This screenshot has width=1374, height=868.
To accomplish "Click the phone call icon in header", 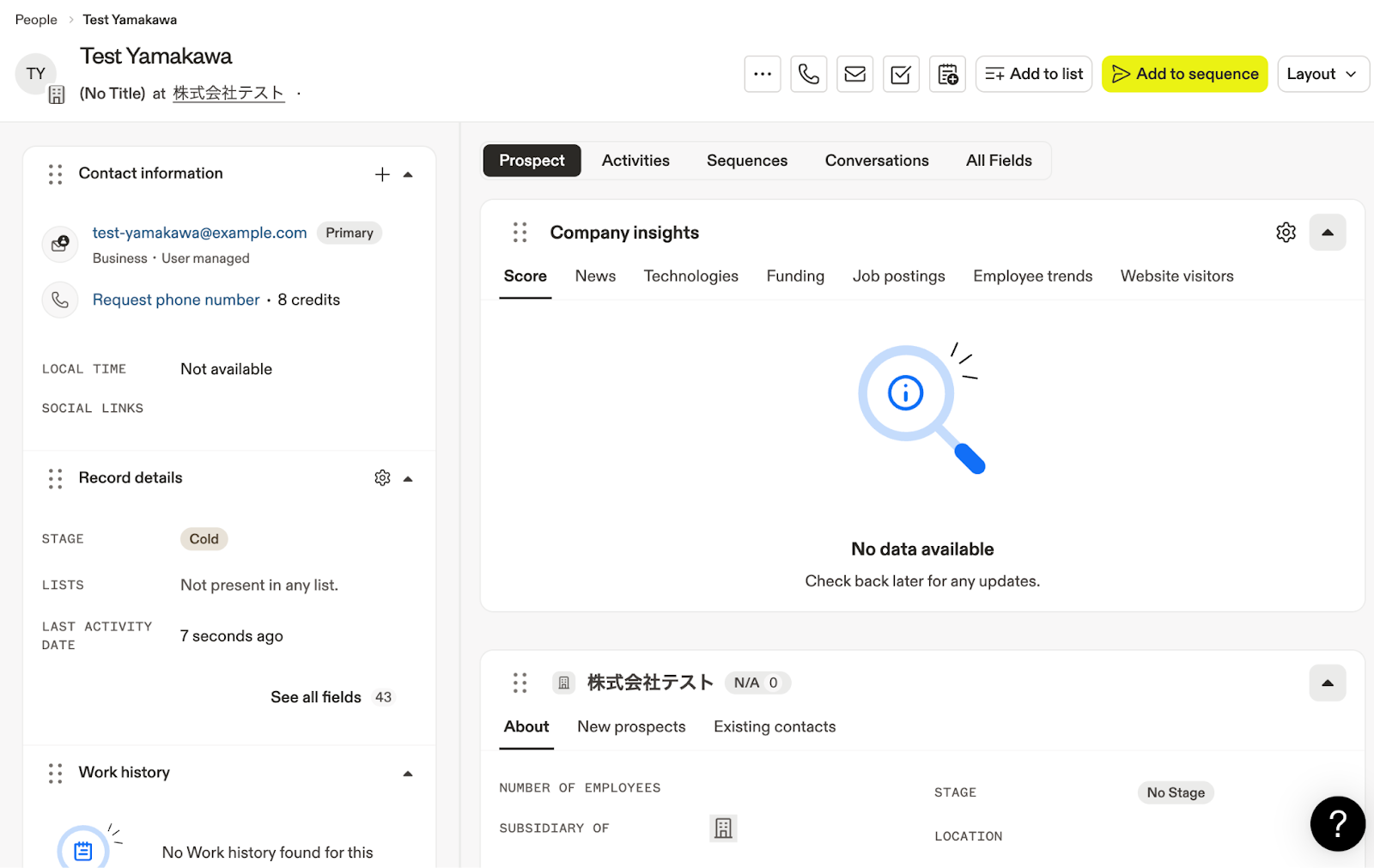I will (x=808, y=74).
